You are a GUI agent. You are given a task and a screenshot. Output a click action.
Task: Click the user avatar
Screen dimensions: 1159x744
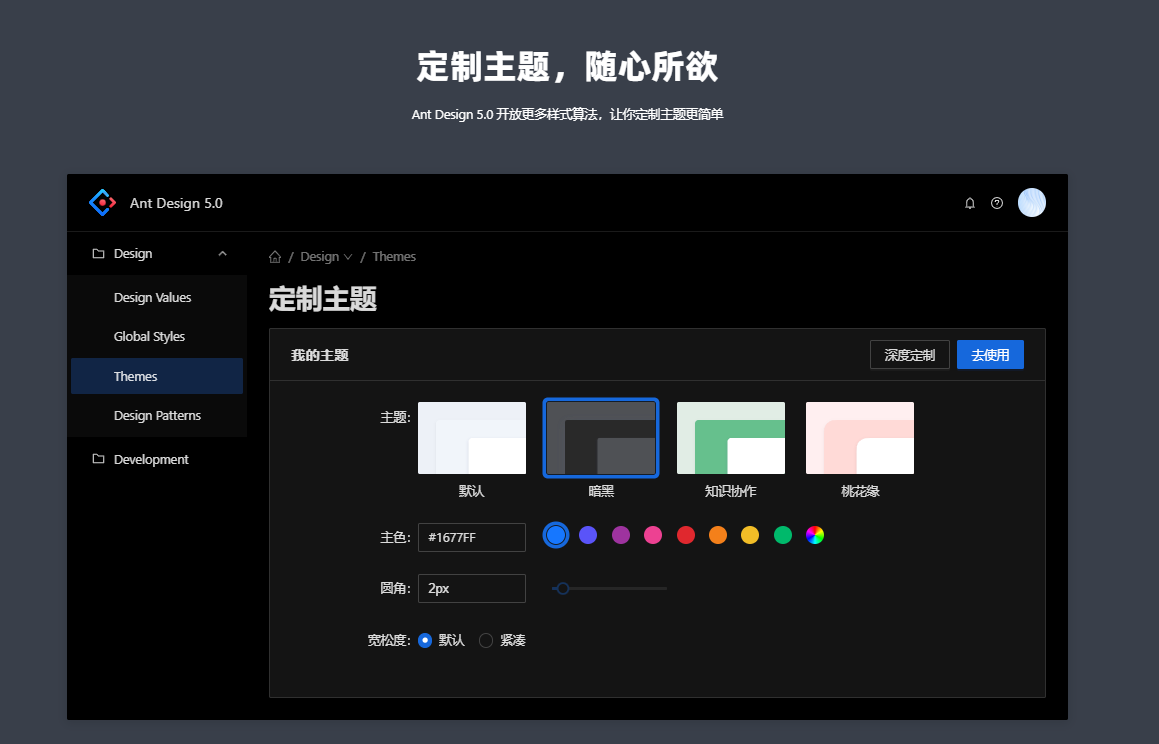coord(1032,202)
